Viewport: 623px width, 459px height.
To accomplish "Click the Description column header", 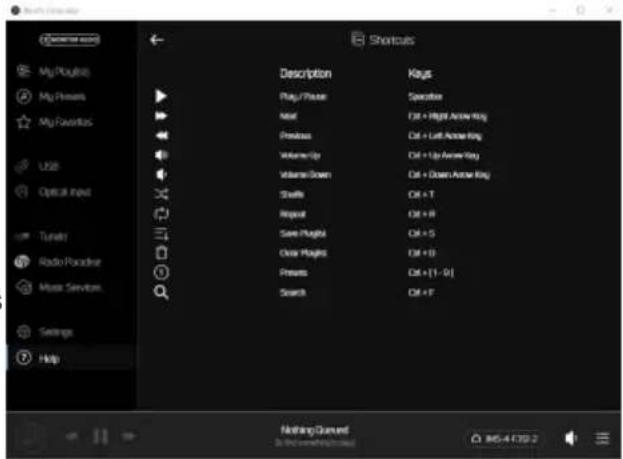I will 306,74.
